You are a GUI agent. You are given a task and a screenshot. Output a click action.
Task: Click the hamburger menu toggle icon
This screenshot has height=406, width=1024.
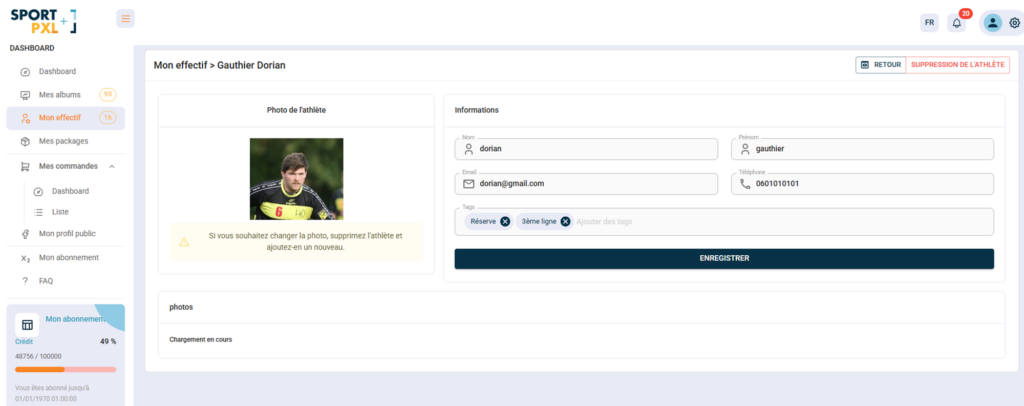point(125,18)
